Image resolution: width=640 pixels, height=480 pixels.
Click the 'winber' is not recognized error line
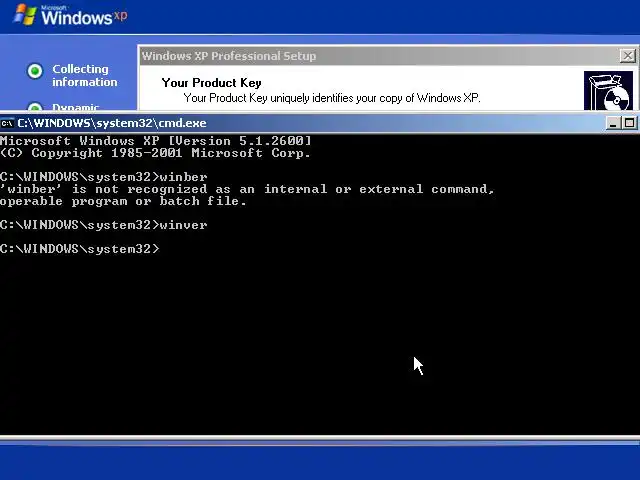coord(247,189)
